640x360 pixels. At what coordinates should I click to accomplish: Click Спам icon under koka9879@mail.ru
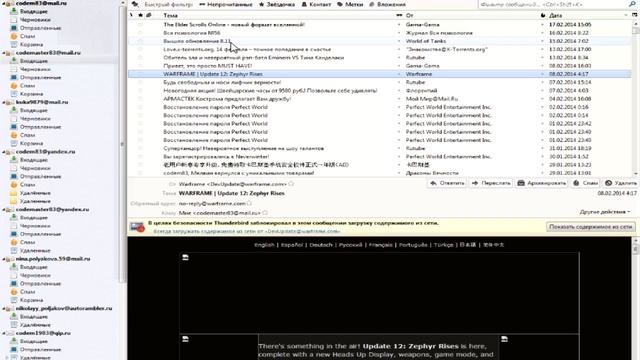coord(14,135)
